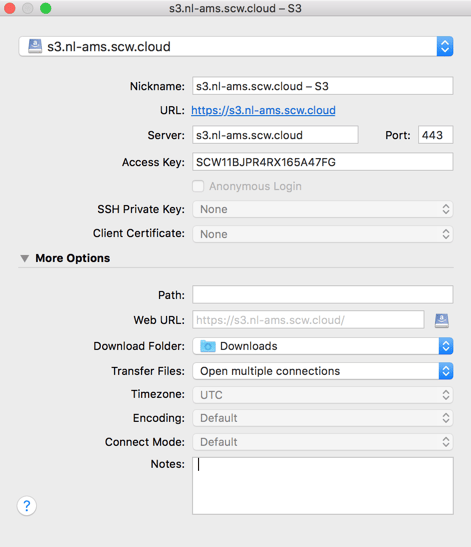The width and height of the screenshot is (471, 547).
Task: Open the Connect Mode dropdown
Action: pos(323,442)
